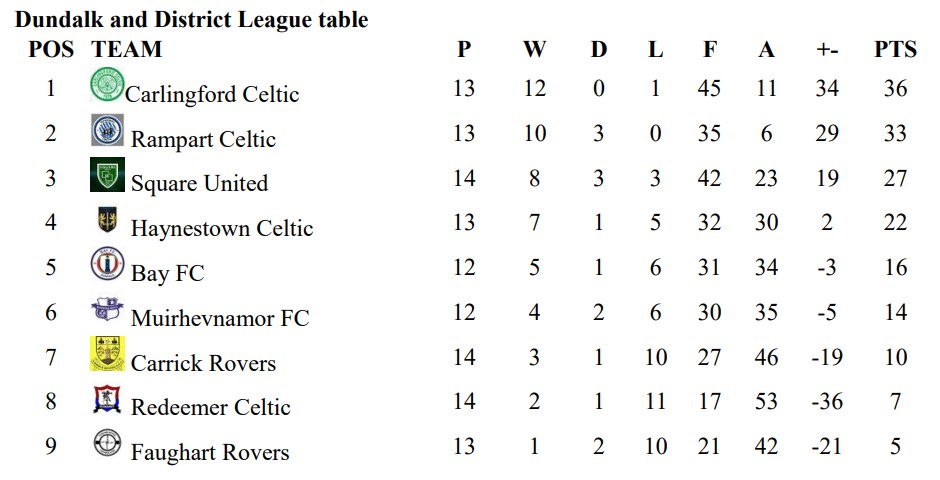Screen dimensions: 940x480
Task: Select the Rampart Celtic club badge
Action: tap(108, 130)
